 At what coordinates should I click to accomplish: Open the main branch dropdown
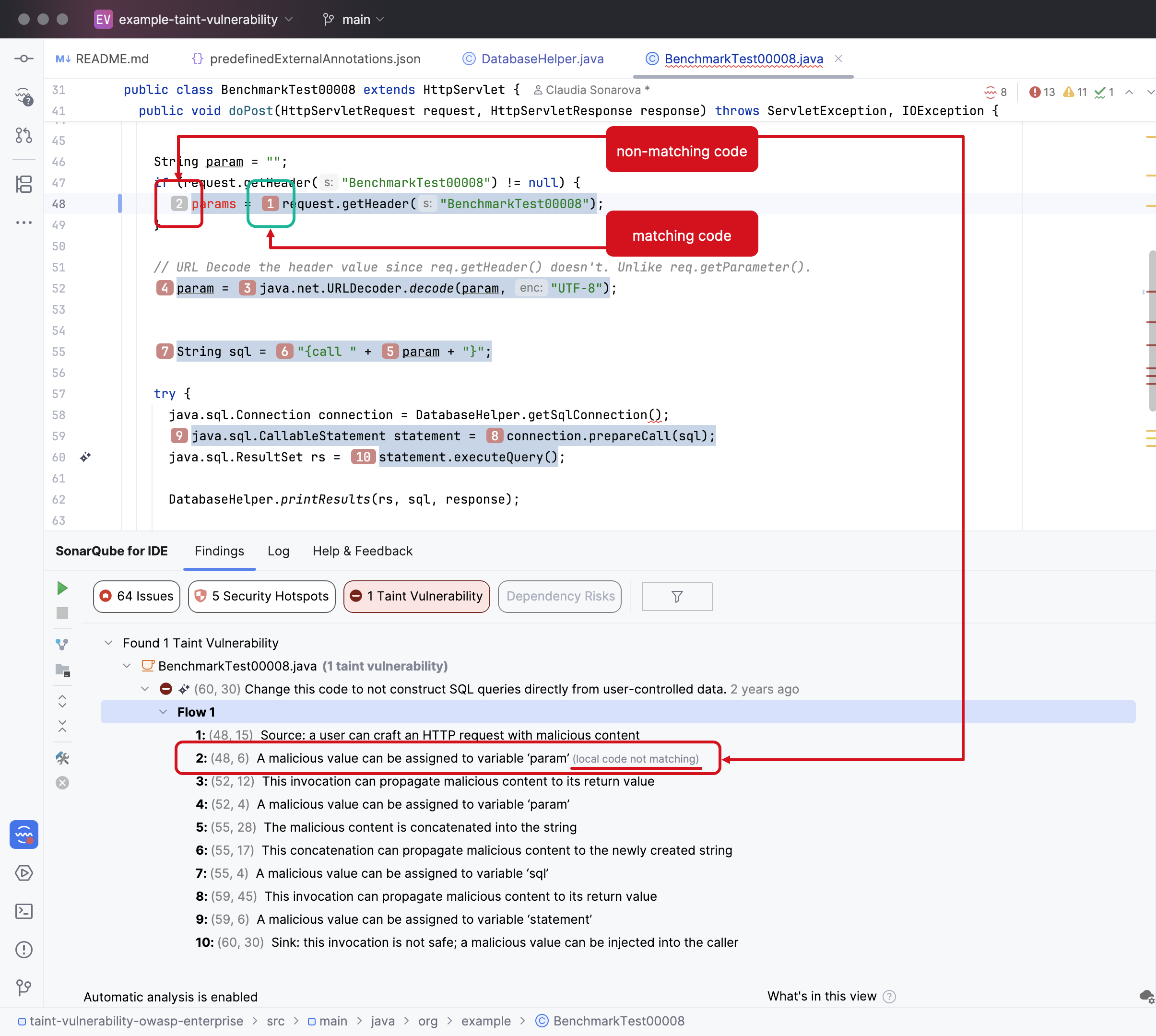[x=353, y=19]
